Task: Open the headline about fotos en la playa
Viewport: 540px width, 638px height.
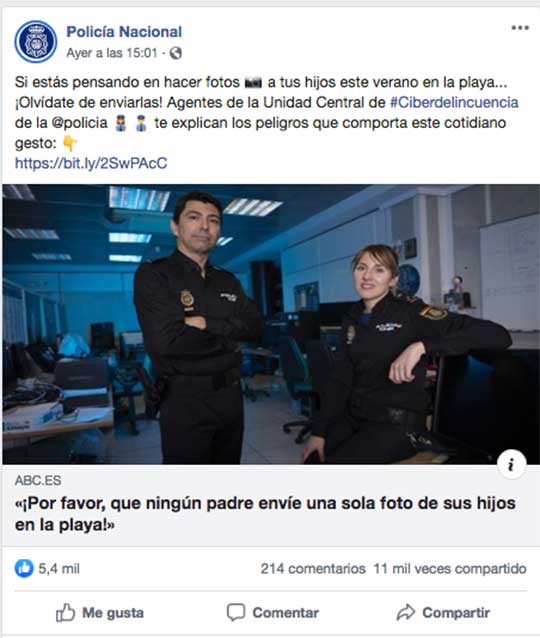Action: [265, 514]
